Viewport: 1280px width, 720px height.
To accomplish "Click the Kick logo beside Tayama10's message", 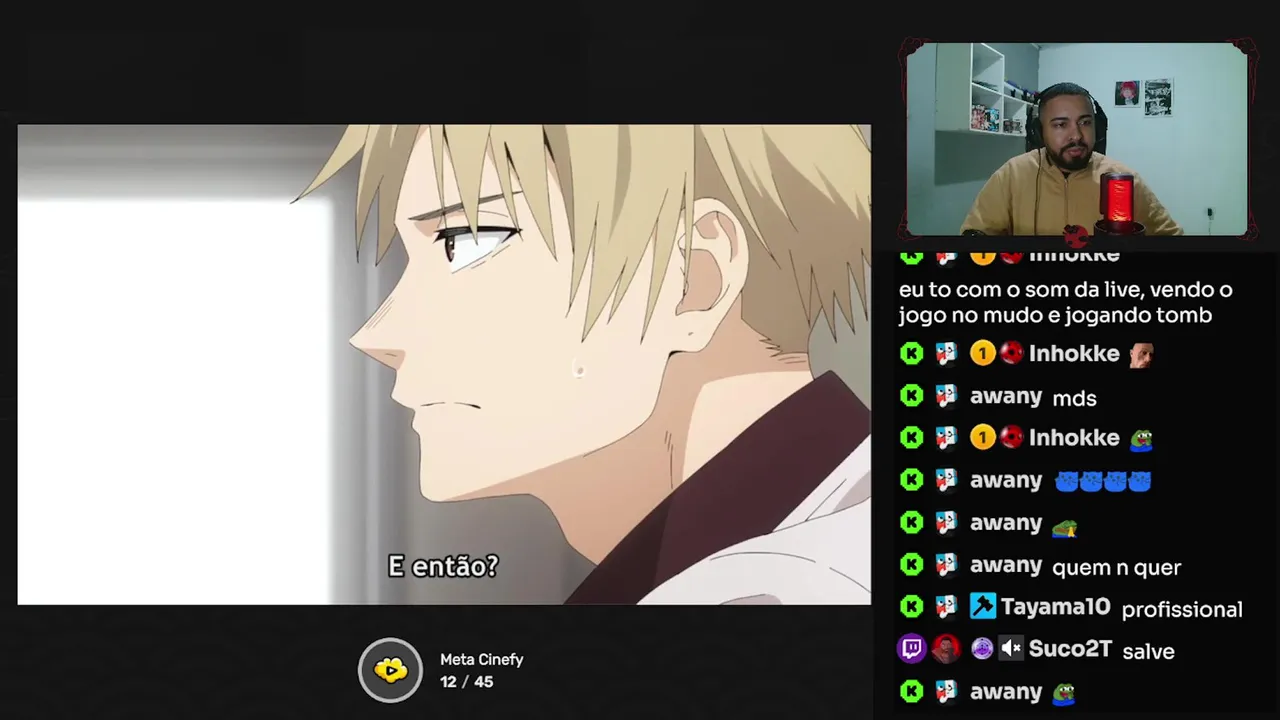I will coord(912,606).
